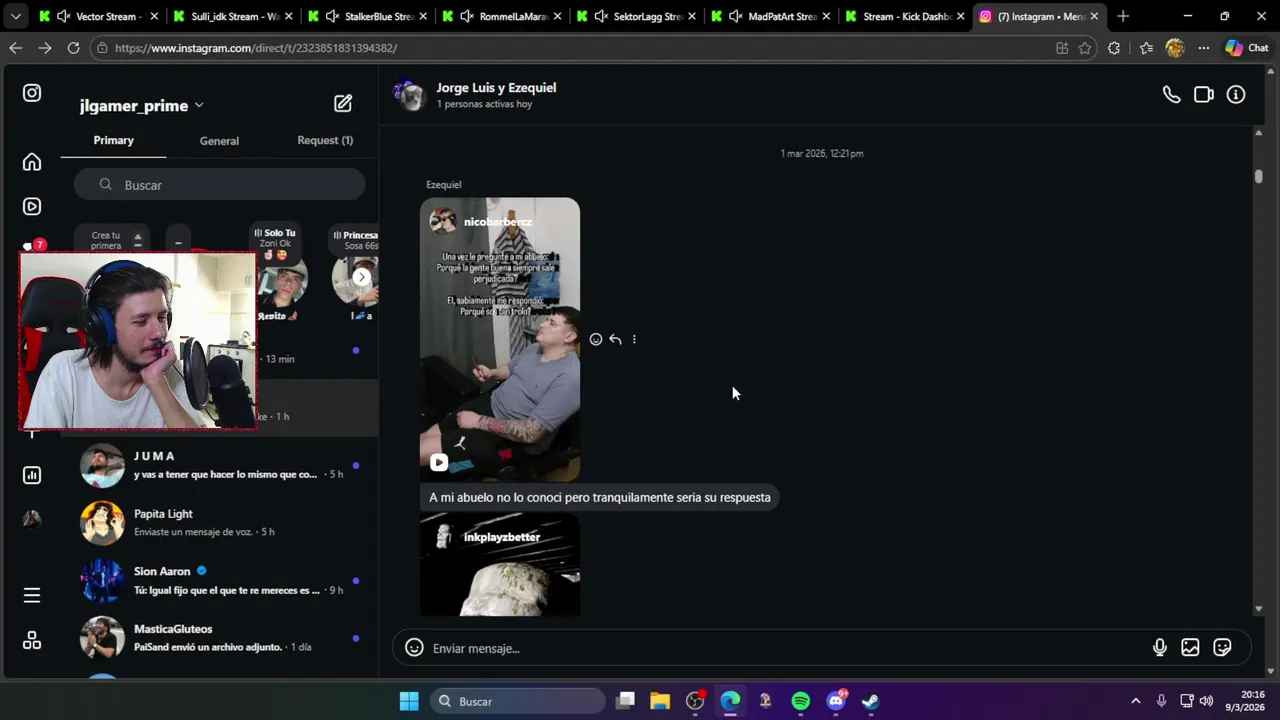1280x720 pixels.
Task: Open the hamburger More menu
Action: (32, 595)
